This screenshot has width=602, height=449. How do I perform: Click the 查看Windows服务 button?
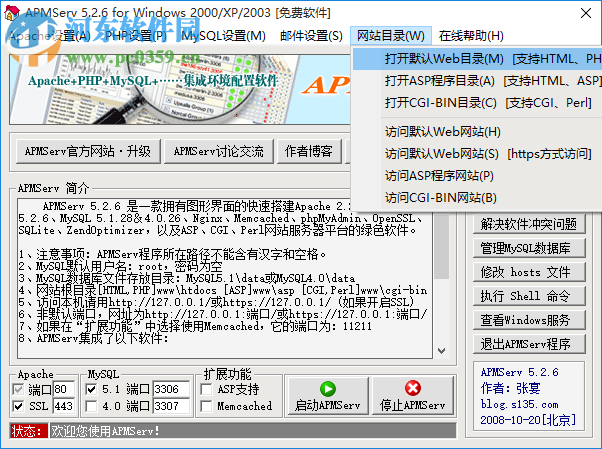pyautogui.click(x=529, y=320)
